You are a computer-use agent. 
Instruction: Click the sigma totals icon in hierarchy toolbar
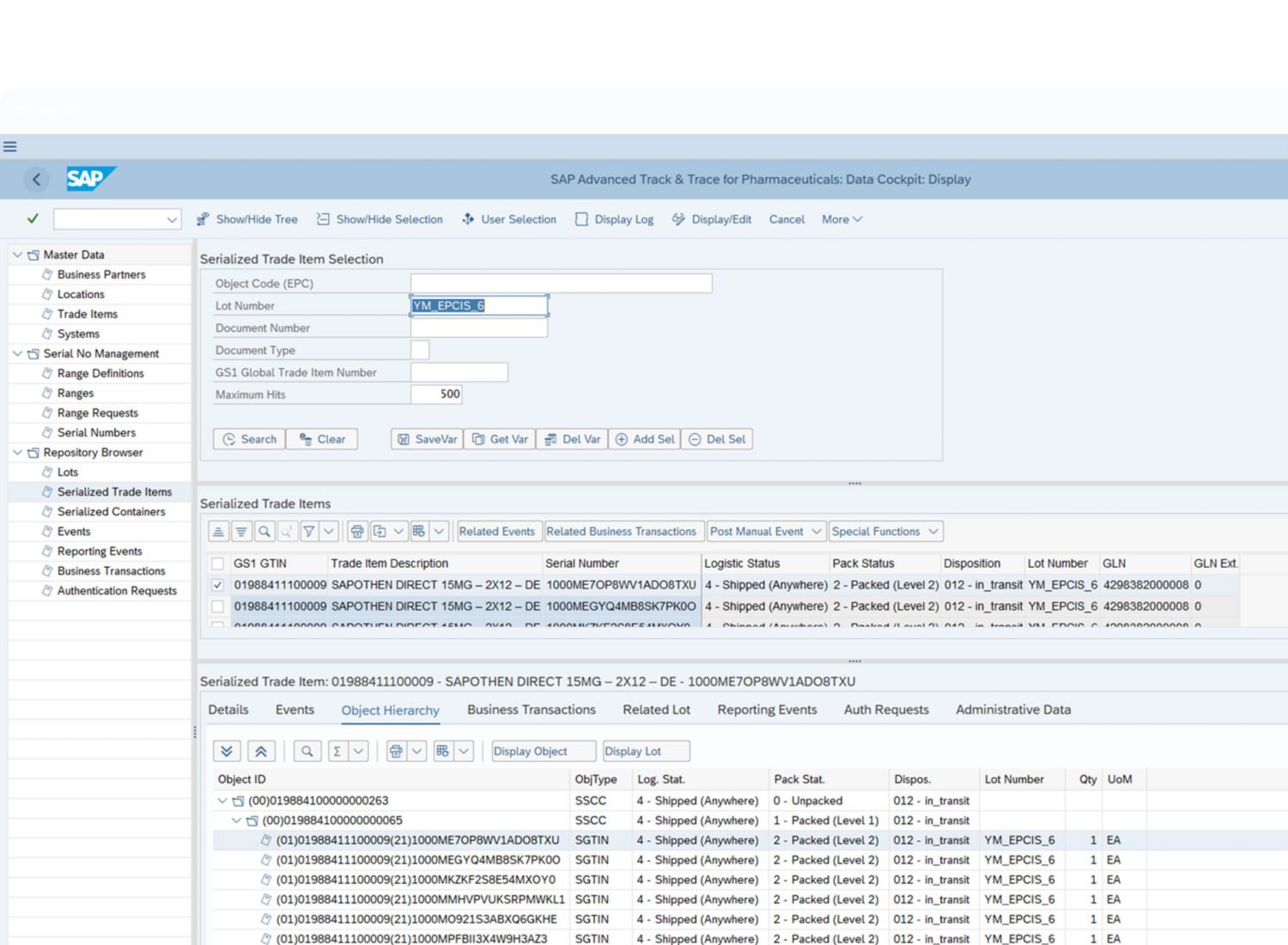click(337, 752)
